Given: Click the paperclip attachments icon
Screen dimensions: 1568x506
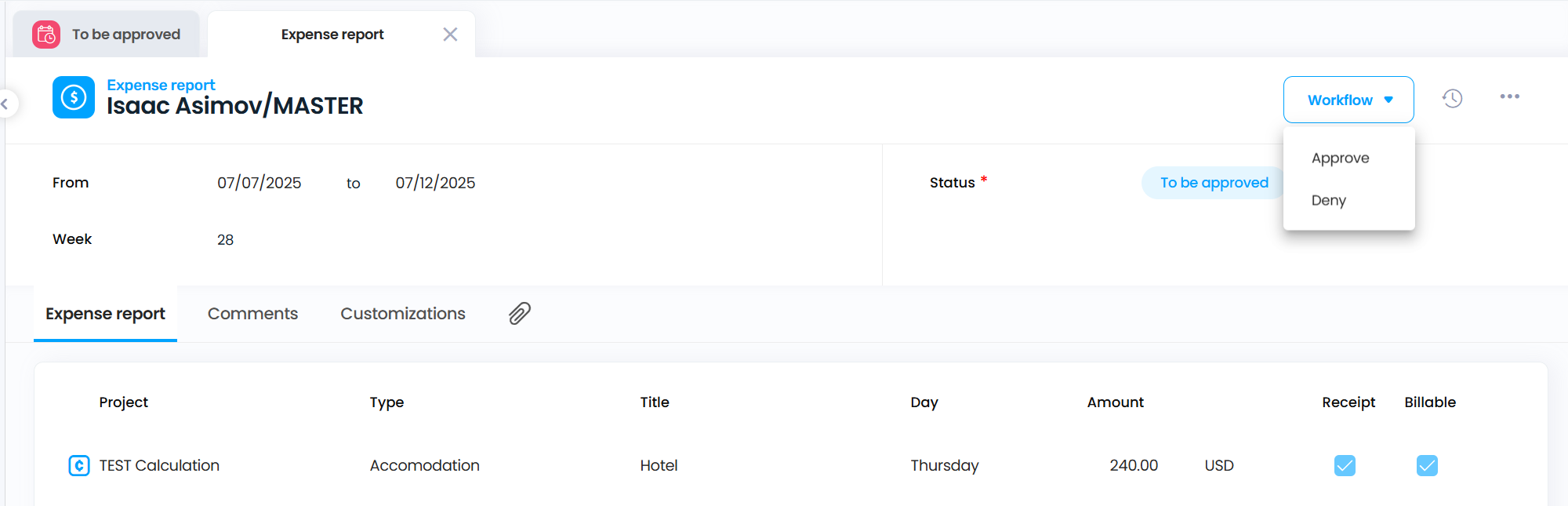Looking at the screenshot, I should [x=520, y=313].
